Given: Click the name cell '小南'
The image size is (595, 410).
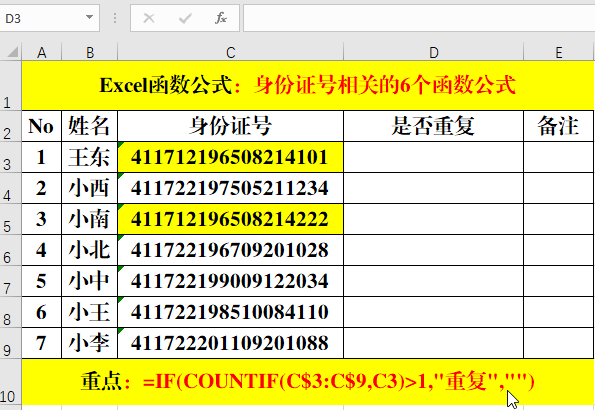Looking at the screenshot, I should coord(90,219).
